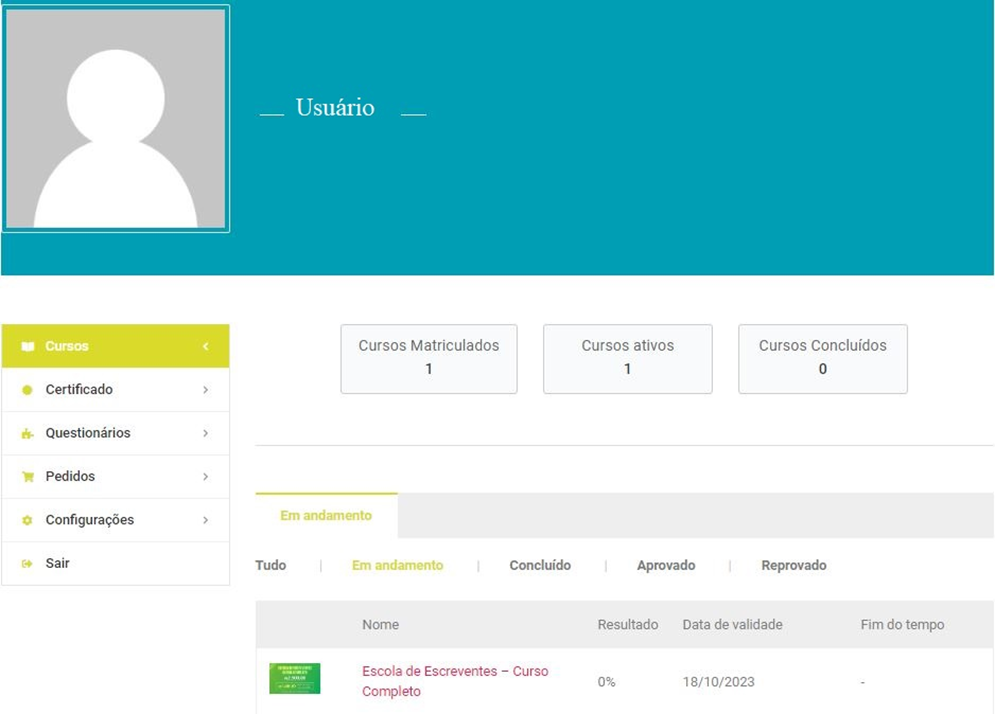Filter courses by Concluído
Screen dimensions: 995x714
click(x=540, y=565)
